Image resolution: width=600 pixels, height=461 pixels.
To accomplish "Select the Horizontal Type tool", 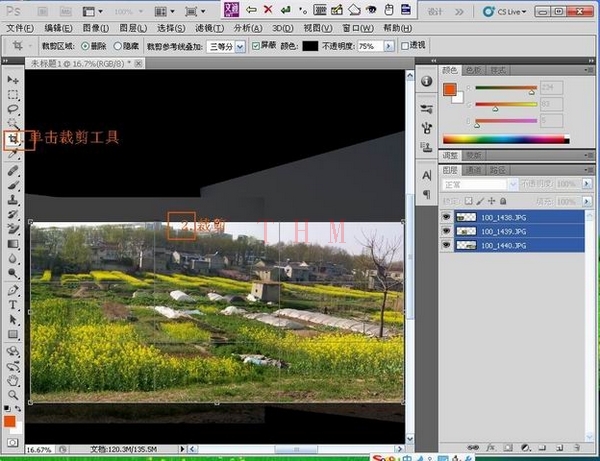I will click(13, 305).
